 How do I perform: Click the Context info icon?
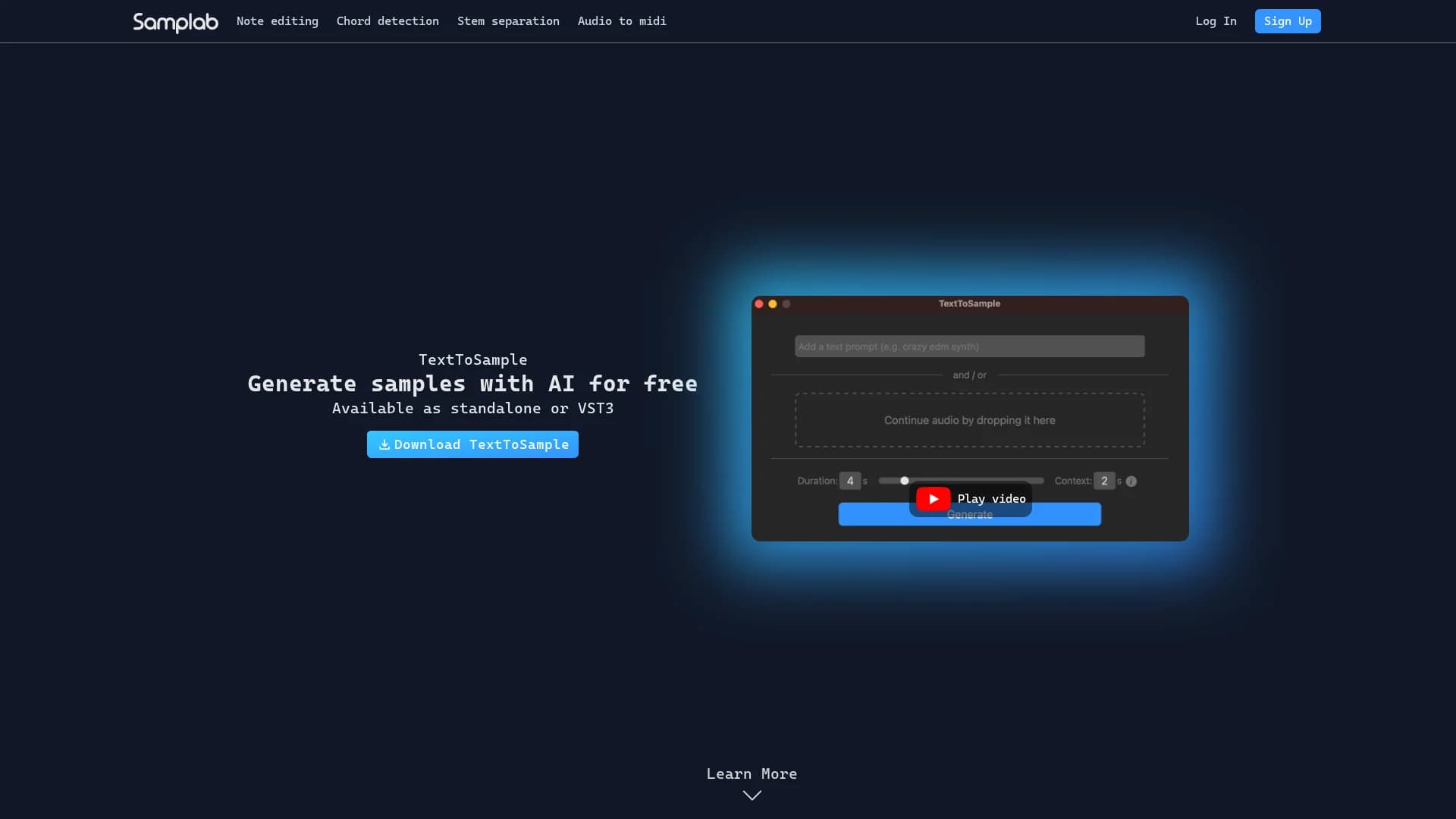[1131, 482]
